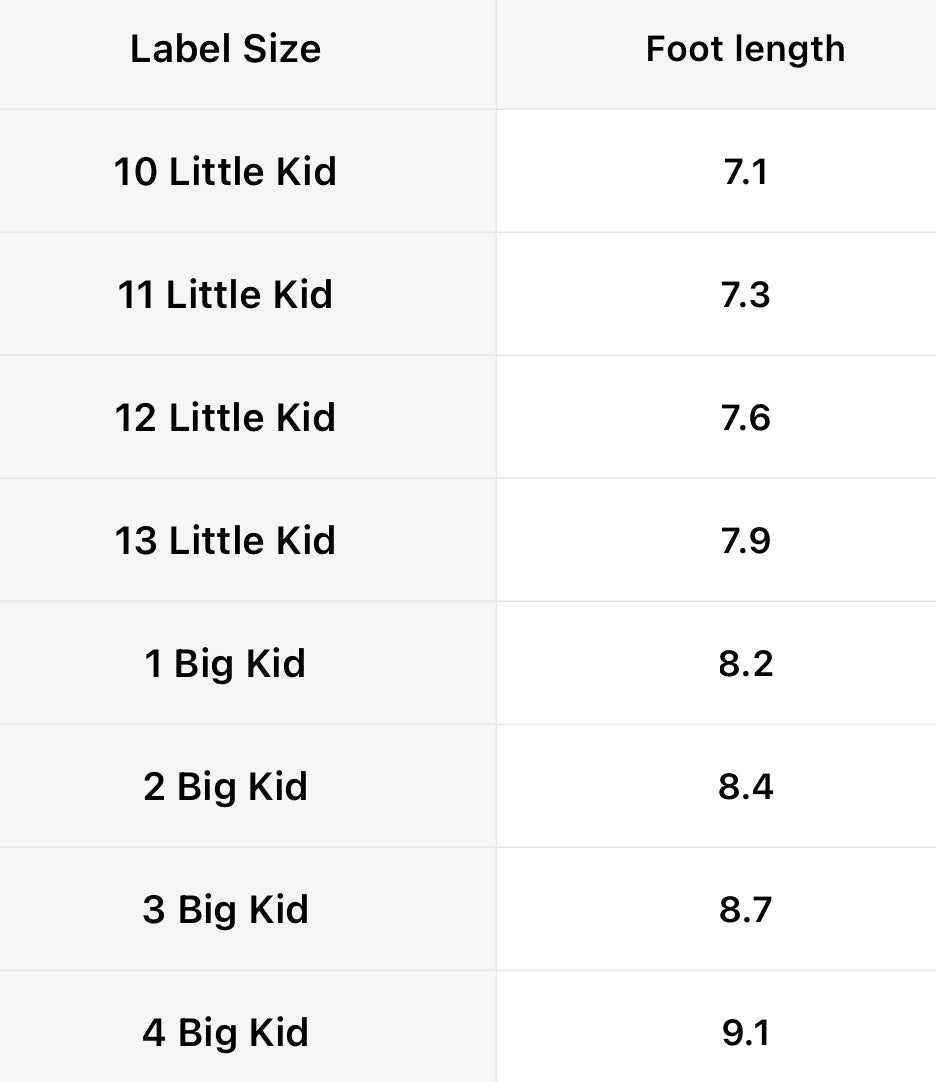The height and width of the screenshot is (1082, 936).
Task: Click the 9.1 foot length value
Action: [745, 1033]
